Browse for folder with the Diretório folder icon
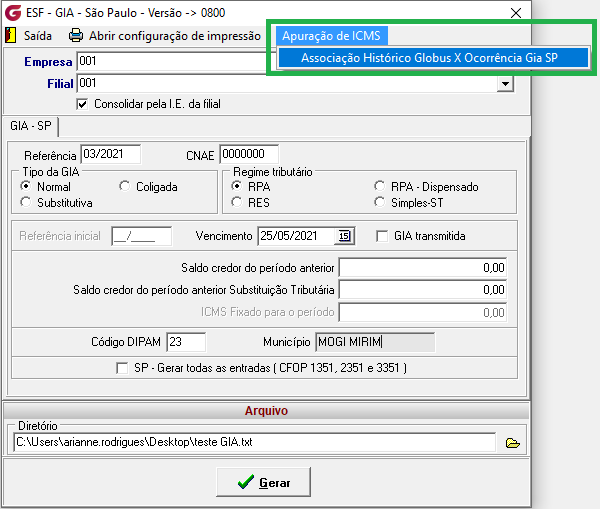The height and width of the screenshot is (509, 600). point(512,443)
